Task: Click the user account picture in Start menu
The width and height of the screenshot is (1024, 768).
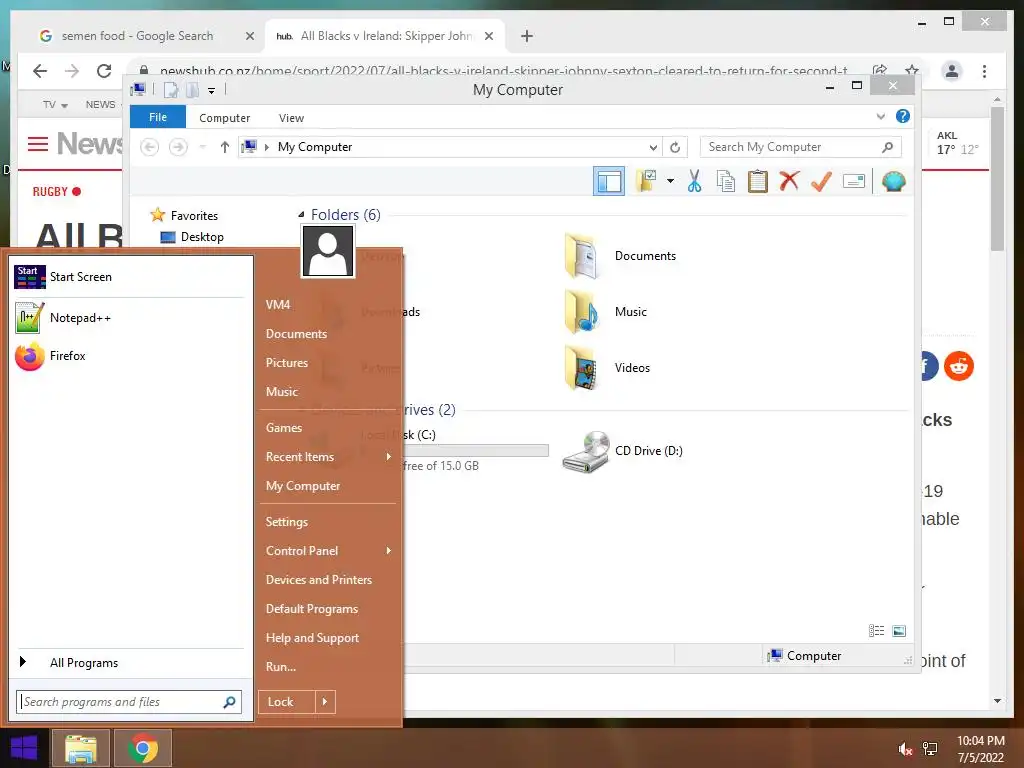Action: (x=328, y=251)
